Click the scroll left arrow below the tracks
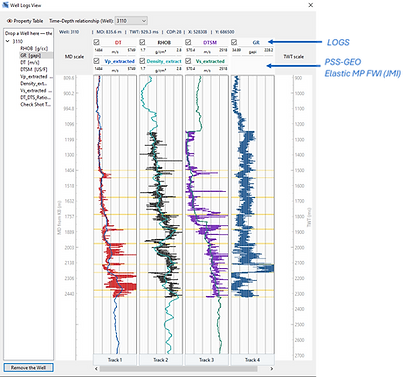Viewport: 412px width, 377px height. click(x=96, y=368)
